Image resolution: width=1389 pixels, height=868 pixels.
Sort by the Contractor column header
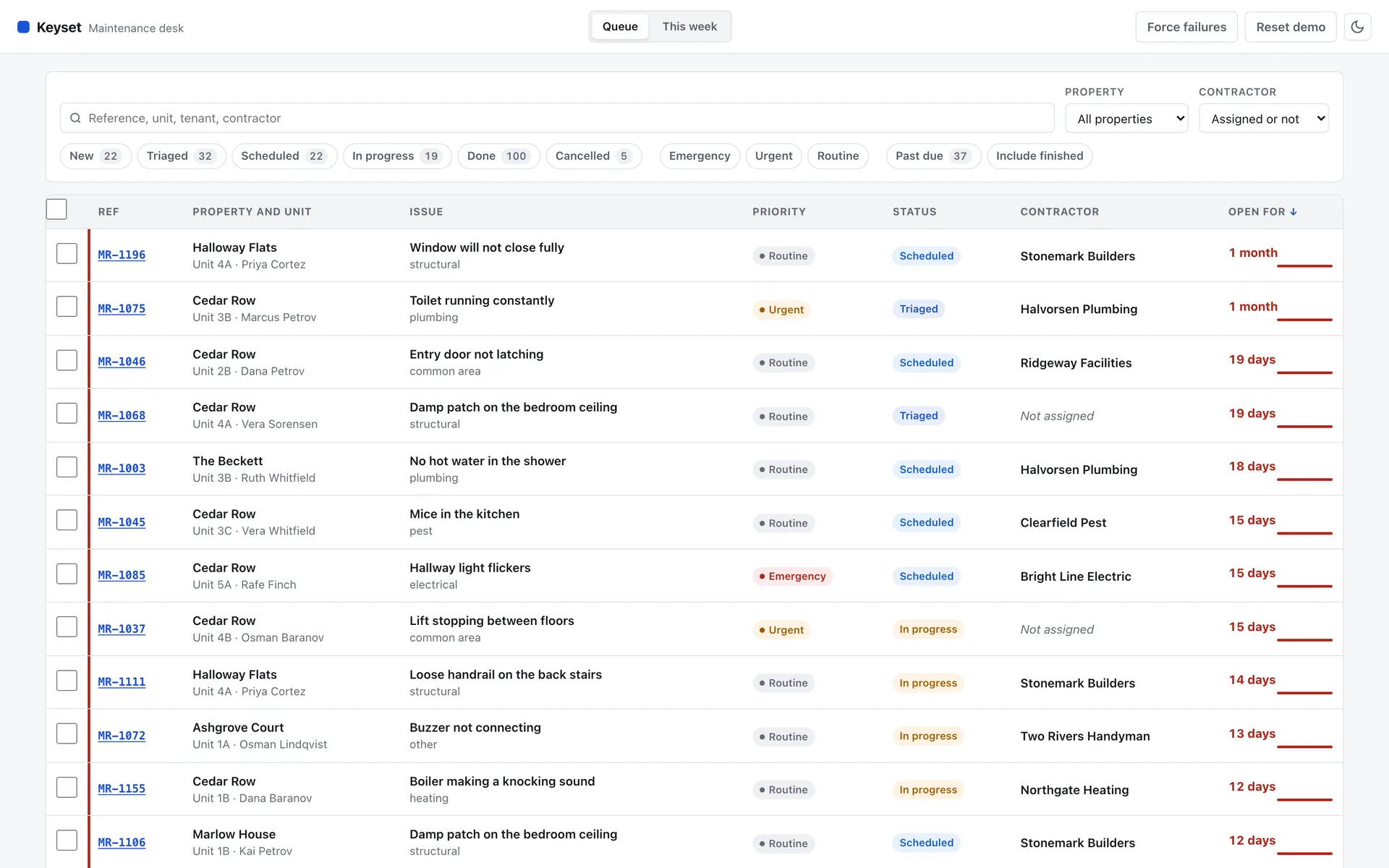tap(1059, 212)
